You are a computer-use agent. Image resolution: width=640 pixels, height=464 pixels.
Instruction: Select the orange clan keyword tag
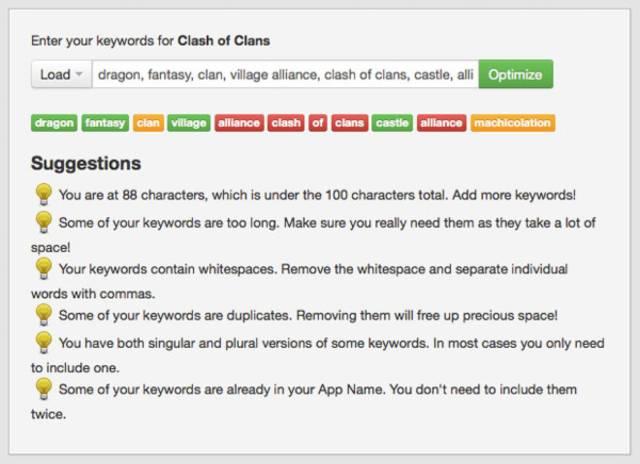click(x=148, y=123)
